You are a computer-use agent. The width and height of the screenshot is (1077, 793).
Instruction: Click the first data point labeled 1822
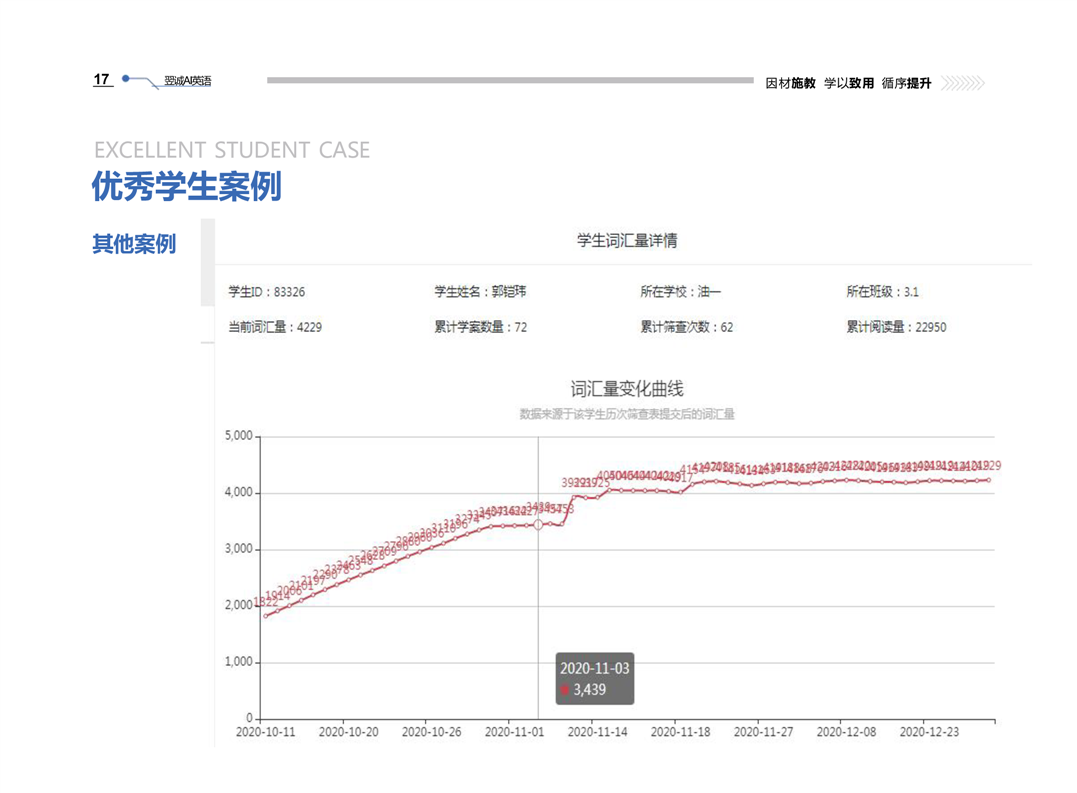(265, 615)
